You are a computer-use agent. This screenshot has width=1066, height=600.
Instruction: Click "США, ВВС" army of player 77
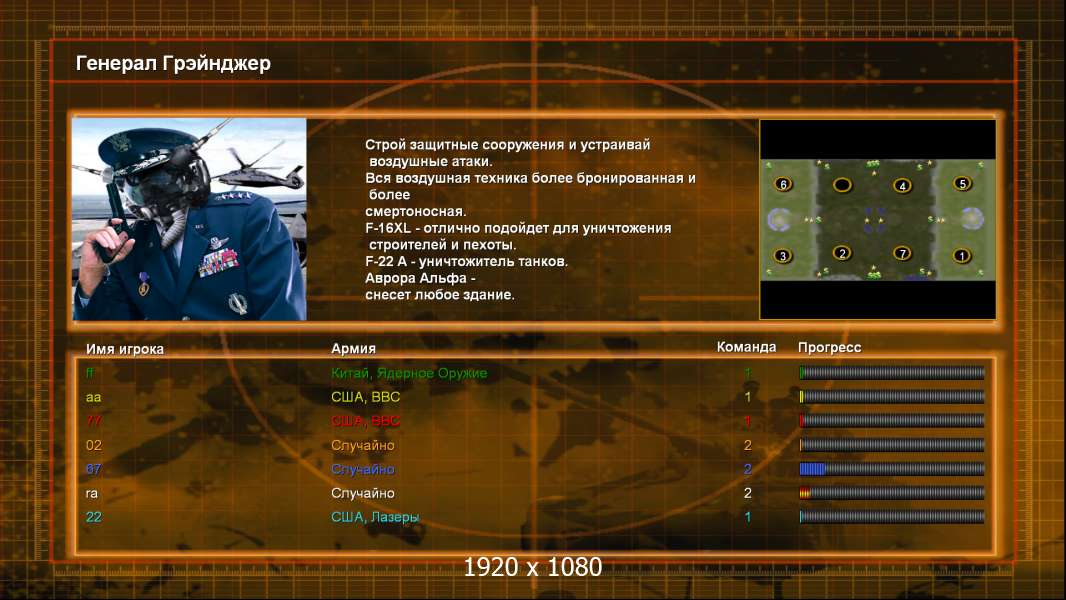click(x=366, y=421)
